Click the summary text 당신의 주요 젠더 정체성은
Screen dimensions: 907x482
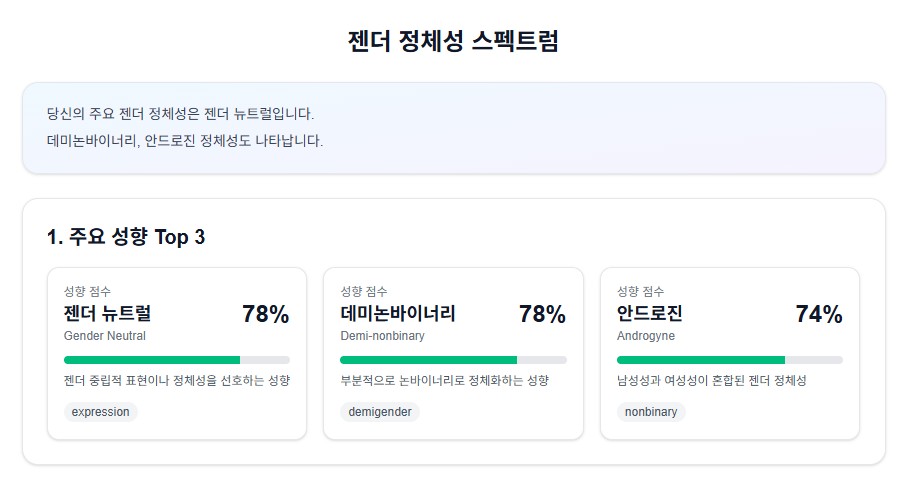[180, 114]
